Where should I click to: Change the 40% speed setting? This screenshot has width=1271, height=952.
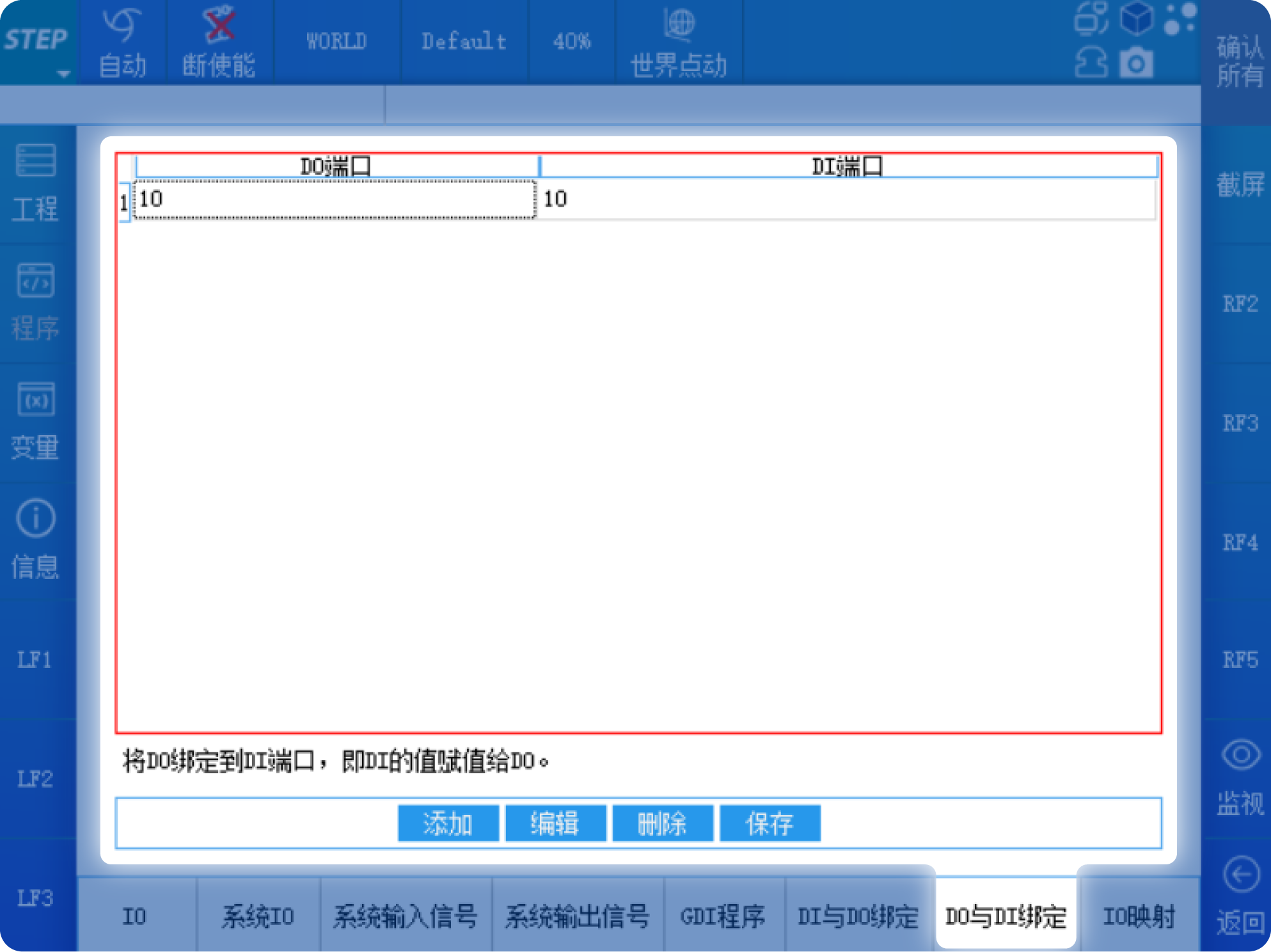pos(571,42)
